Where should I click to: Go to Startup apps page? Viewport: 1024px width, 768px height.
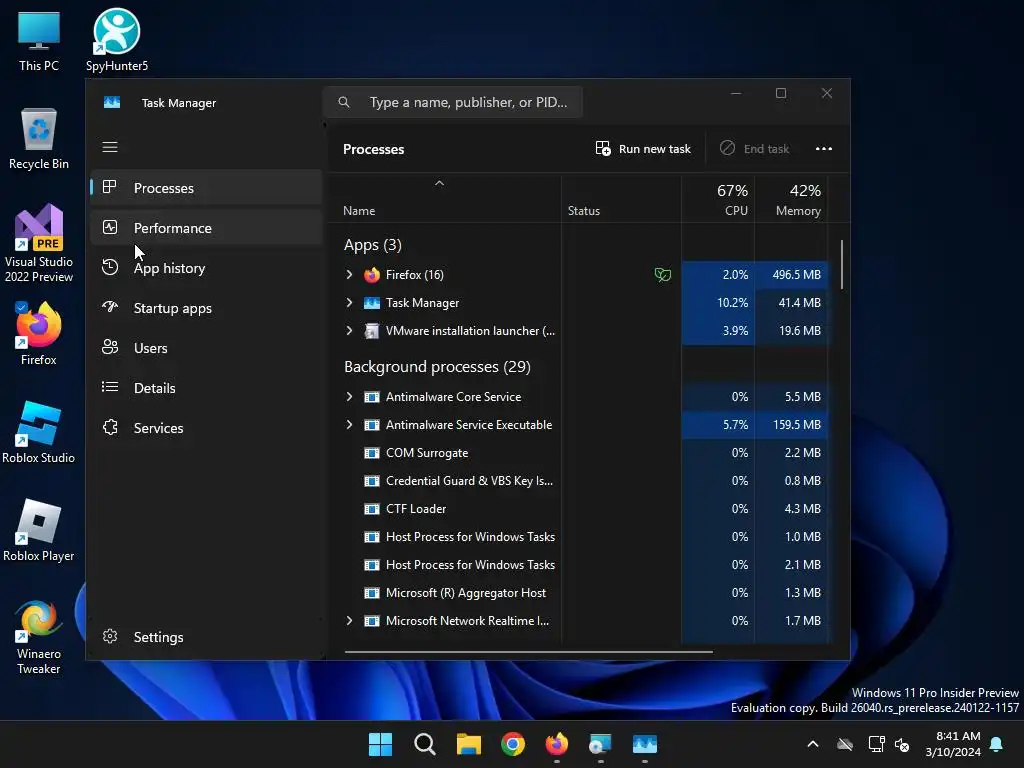click(206, 308)
